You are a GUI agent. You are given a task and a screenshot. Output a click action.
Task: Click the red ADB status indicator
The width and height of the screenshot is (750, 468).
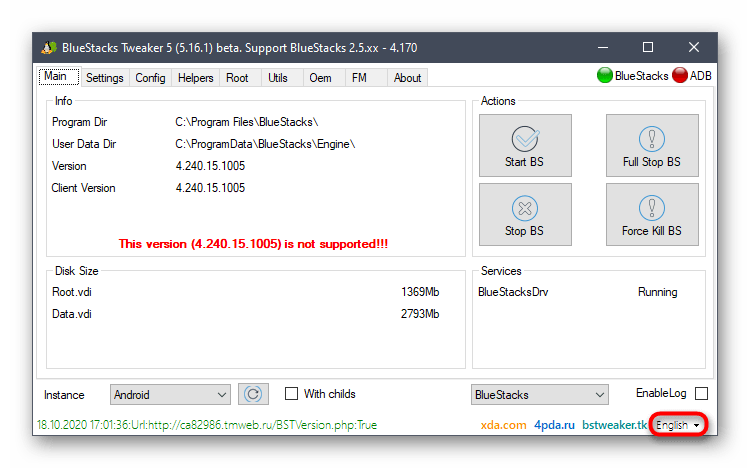[680, 76]
